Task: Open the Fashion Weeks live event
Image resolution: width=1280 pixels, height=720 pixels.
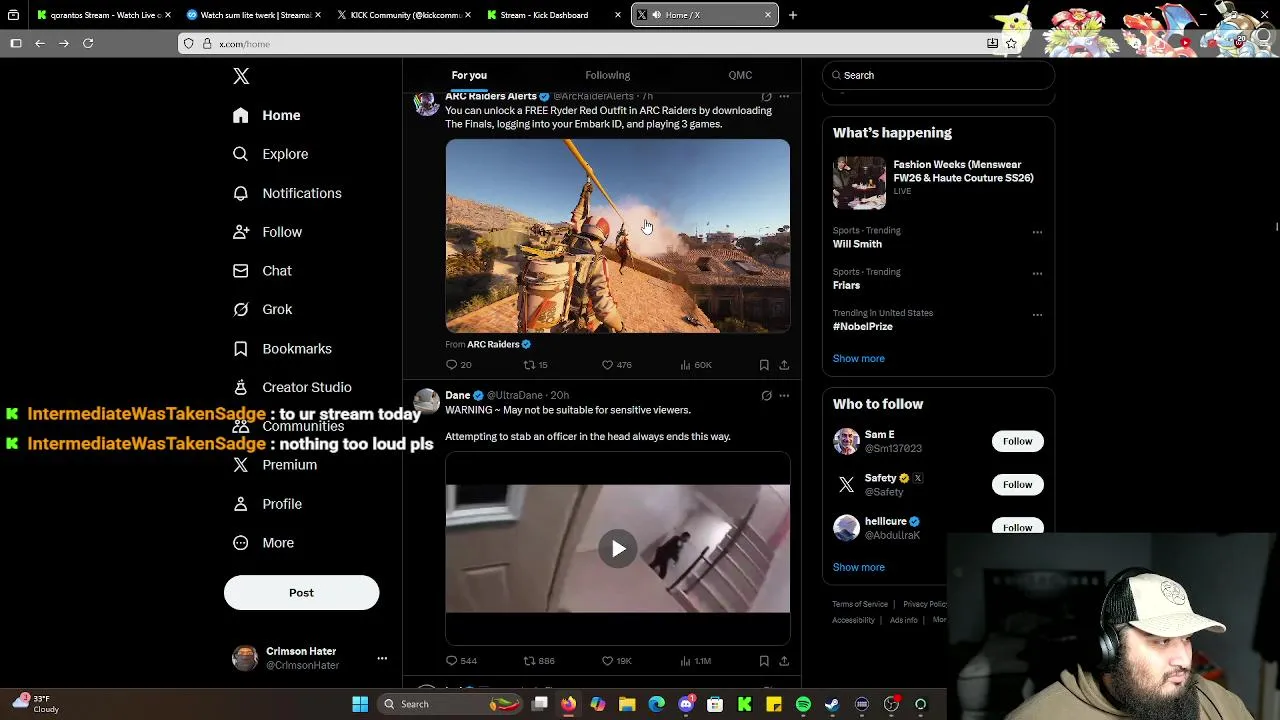Action: click(x=938, y=182)
